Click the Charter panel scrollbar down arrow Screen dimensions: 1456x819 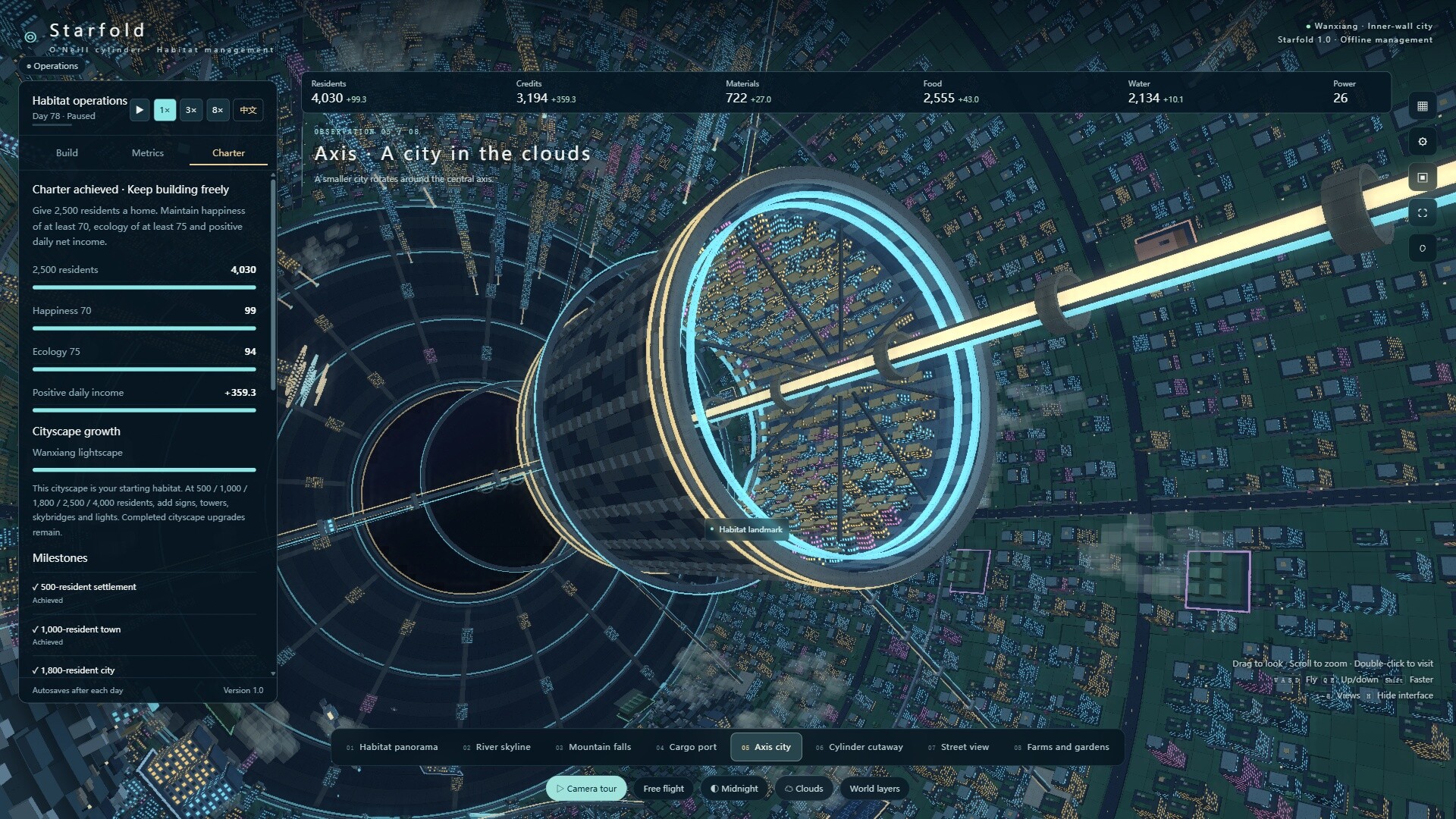(x=273, y=673)
